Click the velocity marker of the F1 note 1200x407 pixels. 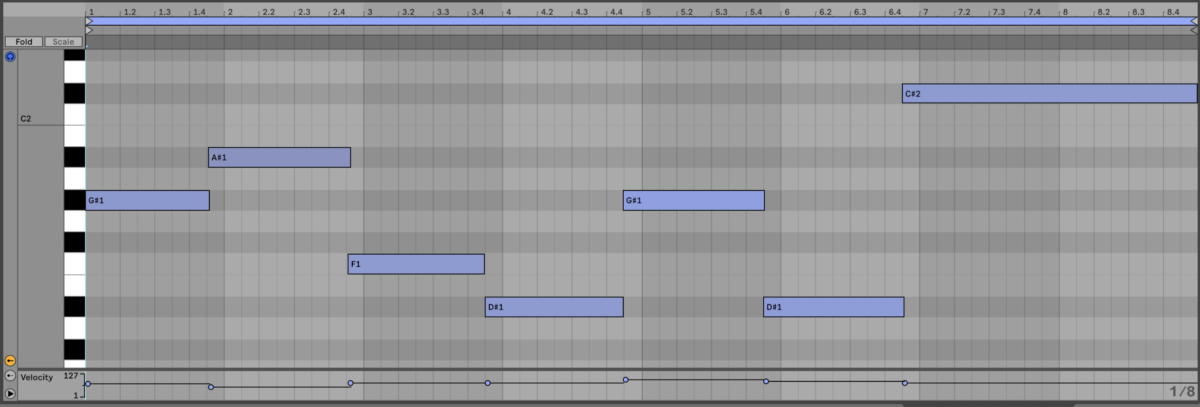pos(350,383)
